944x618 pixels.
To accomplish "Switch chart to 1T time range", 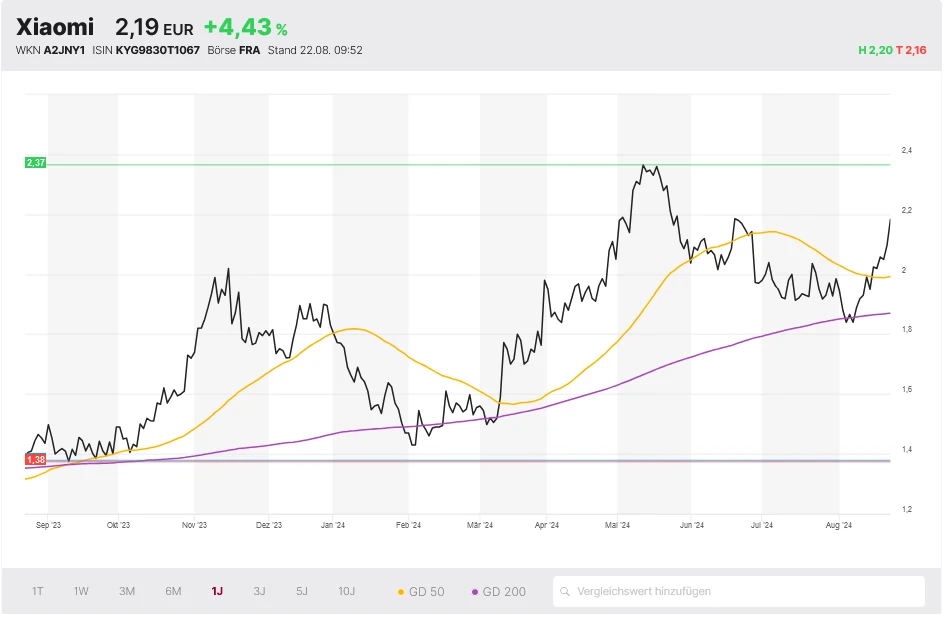I will (38, 591).
